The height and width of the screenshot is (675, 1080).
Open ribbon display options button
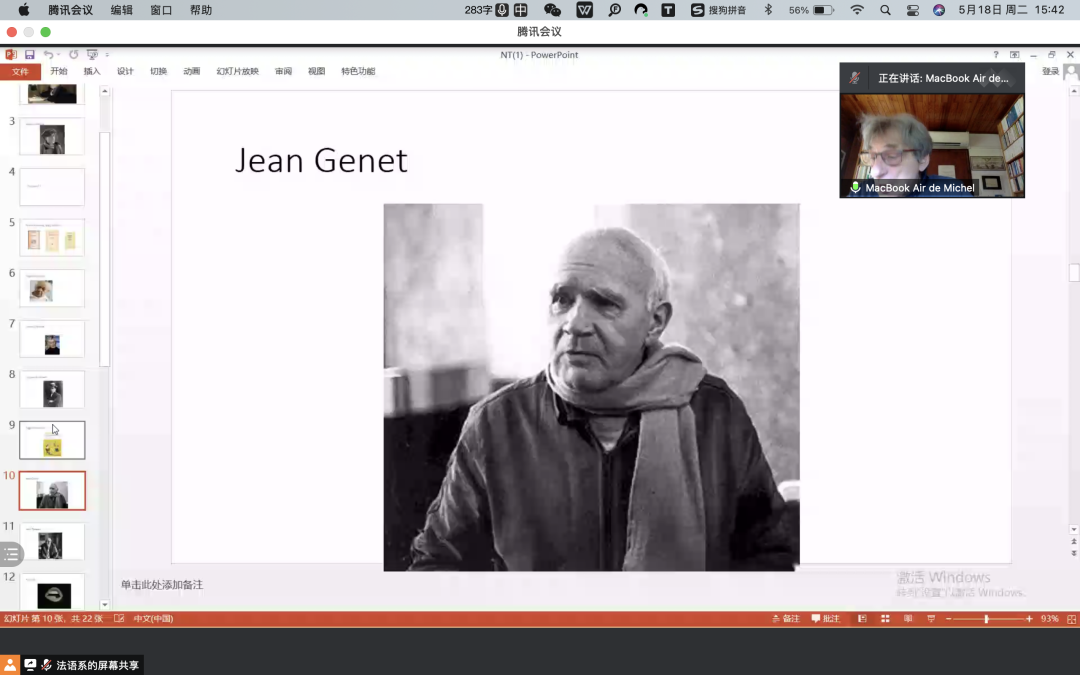pyautogui.click(x=1014, y=55)
